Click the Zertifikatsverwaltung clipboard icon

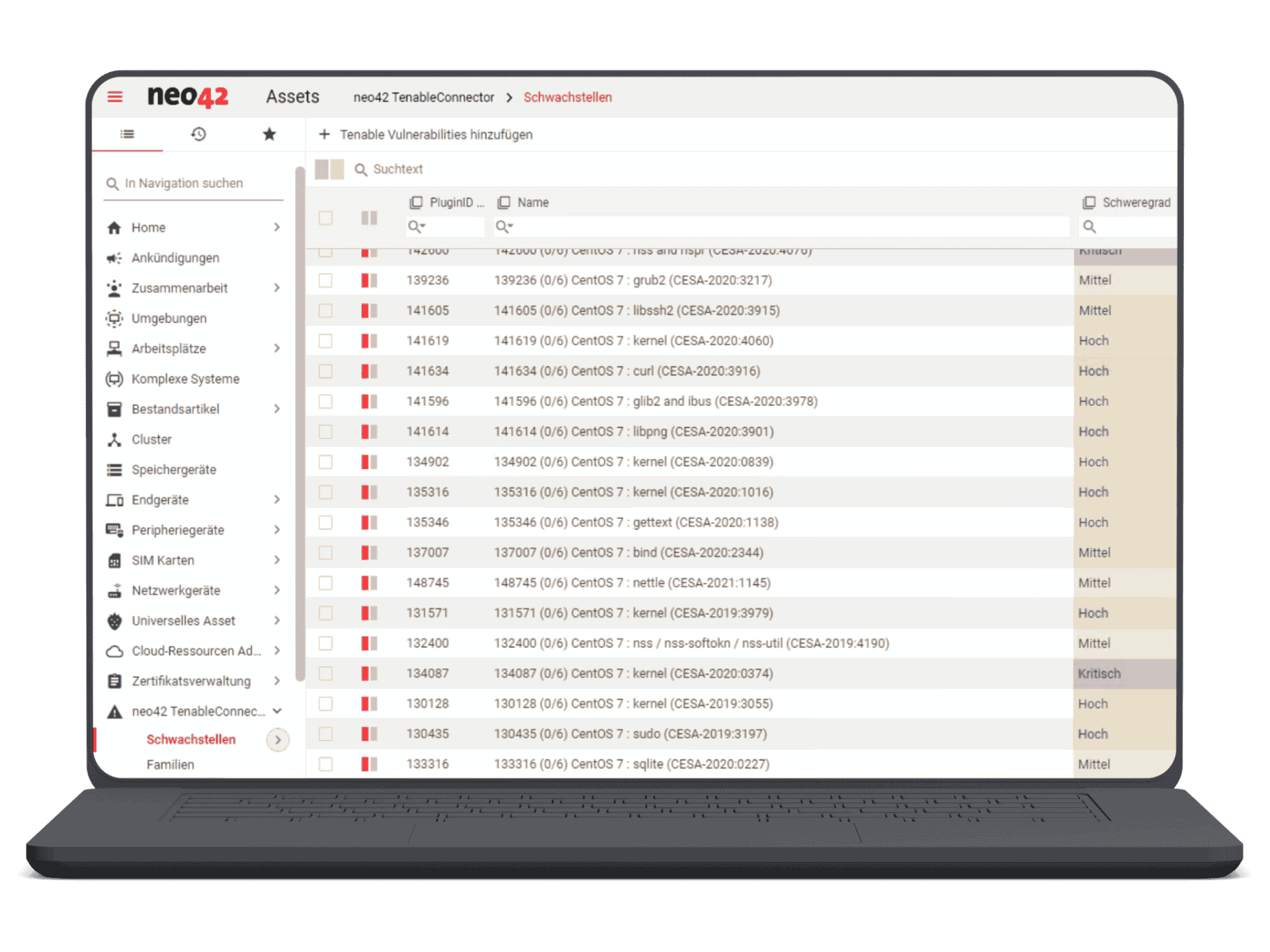point(114,681)
